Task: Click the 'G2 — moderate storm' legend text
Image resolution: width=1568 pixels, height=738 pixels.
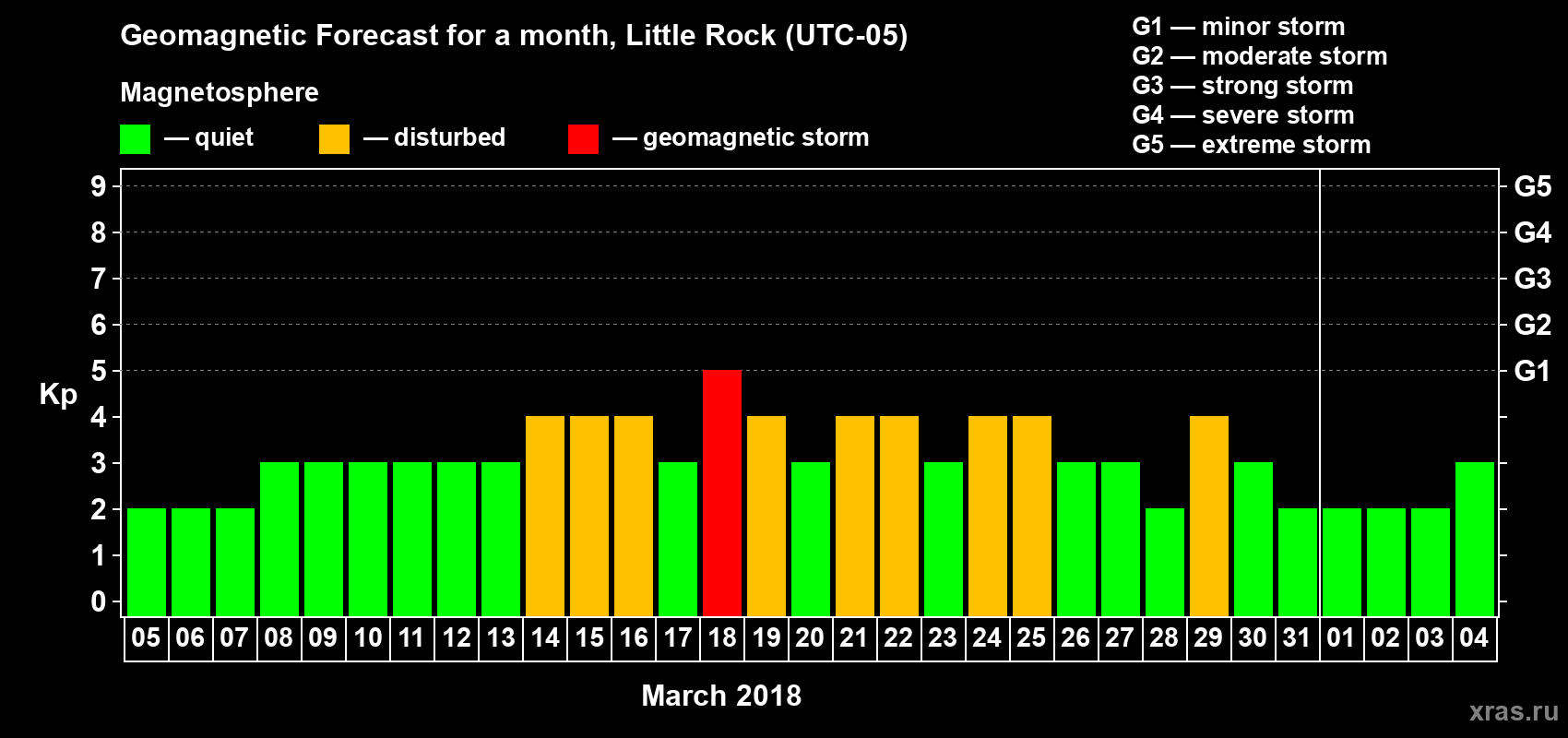Action: pyautogui.click(x=1260, y=56)
